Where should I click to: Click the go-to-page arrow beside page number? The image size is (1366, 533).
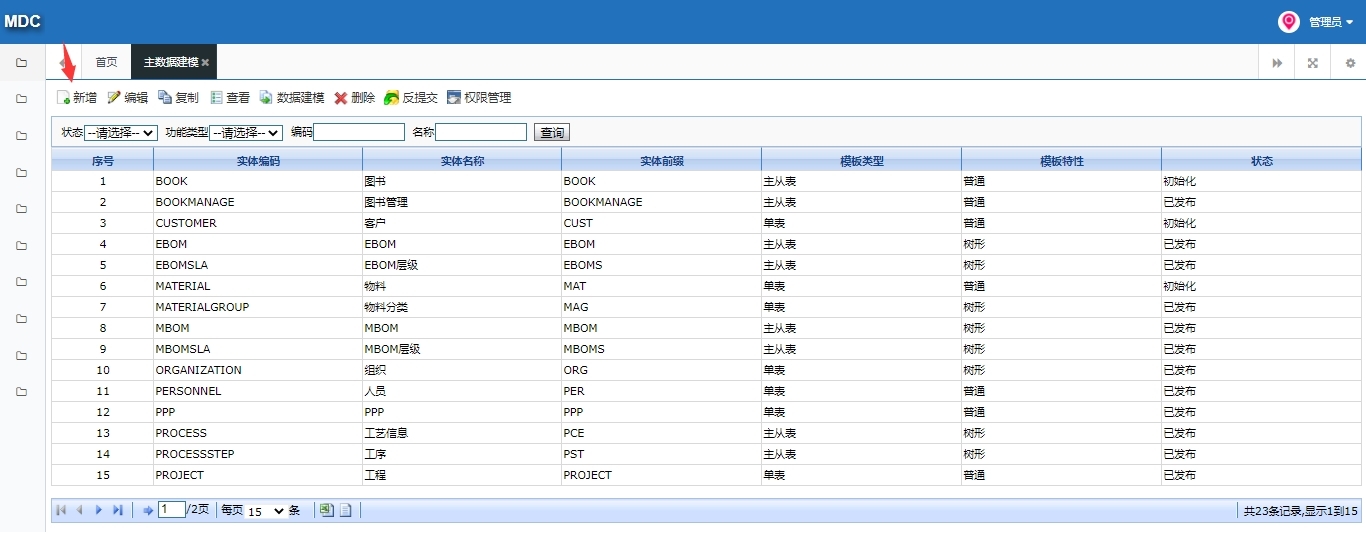148,510
